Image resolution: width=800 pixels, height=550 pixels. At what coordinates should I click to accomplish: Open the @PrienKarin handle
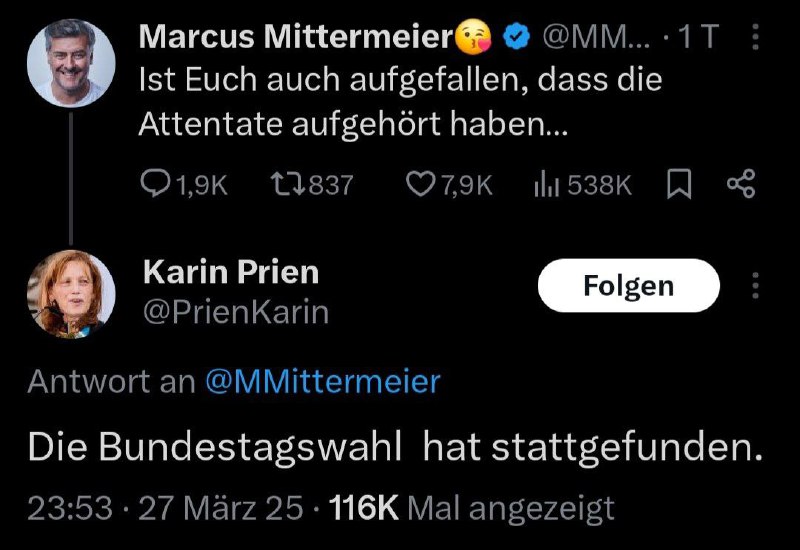click(x=236, y=312)
